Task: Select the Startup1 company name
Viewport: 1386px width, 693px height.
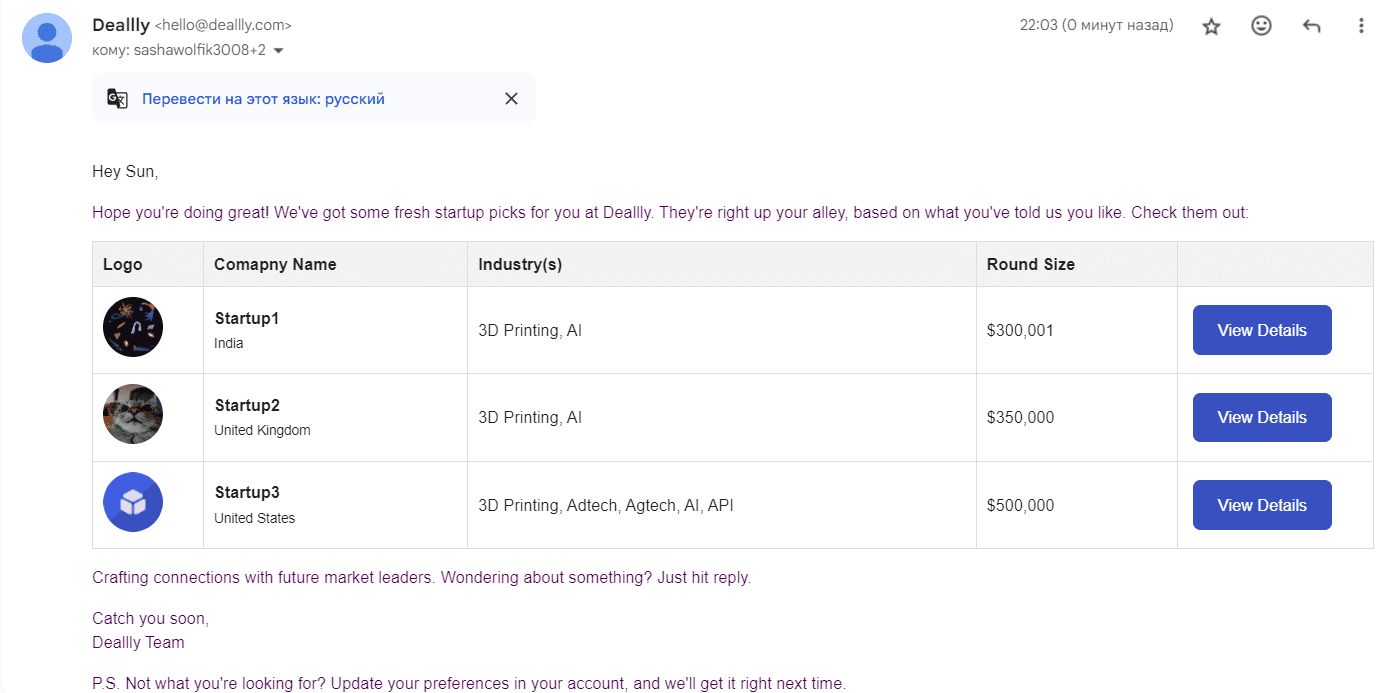Action: click(x=247, y=318)
